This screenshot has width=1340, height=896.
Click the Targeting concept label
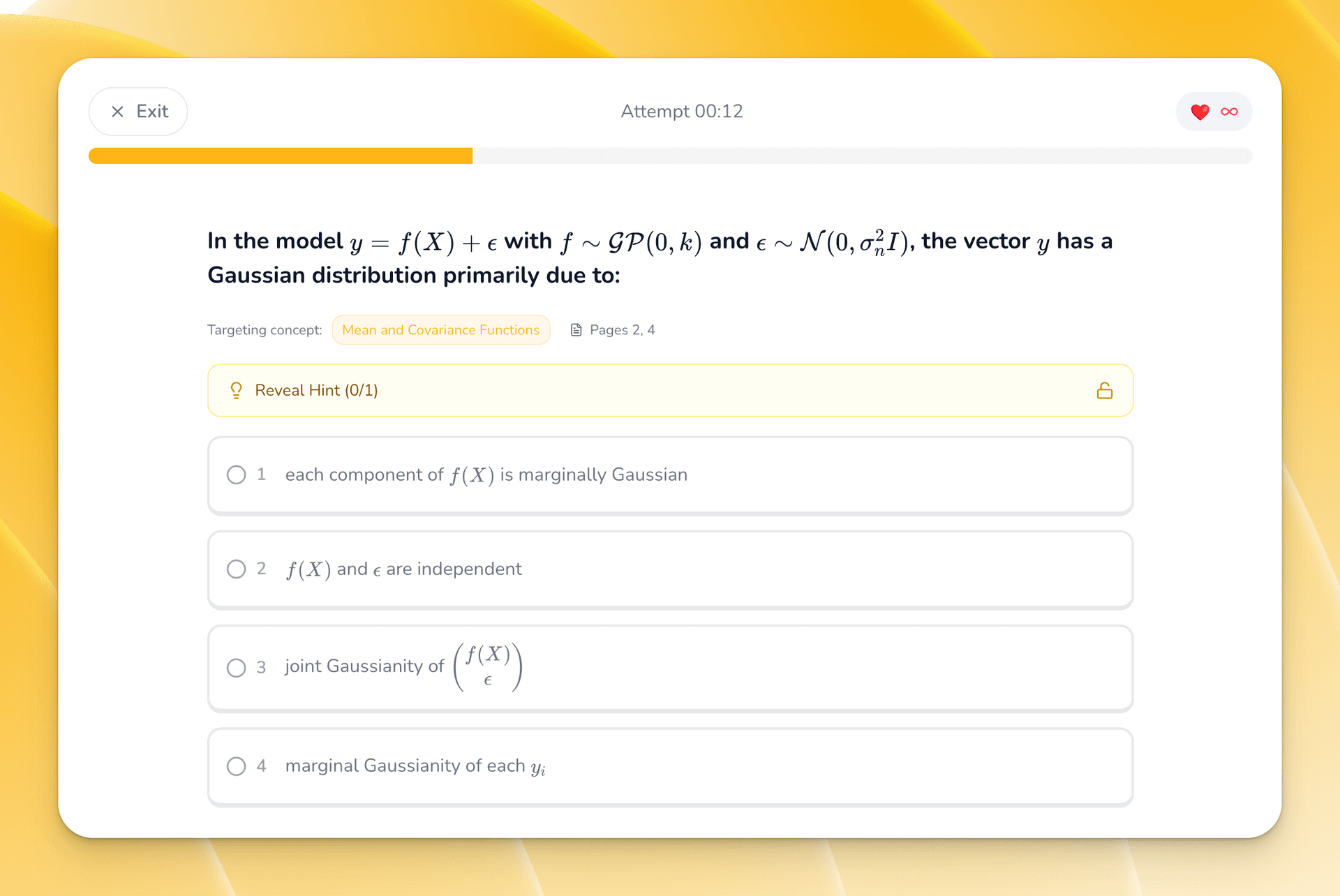265,329
